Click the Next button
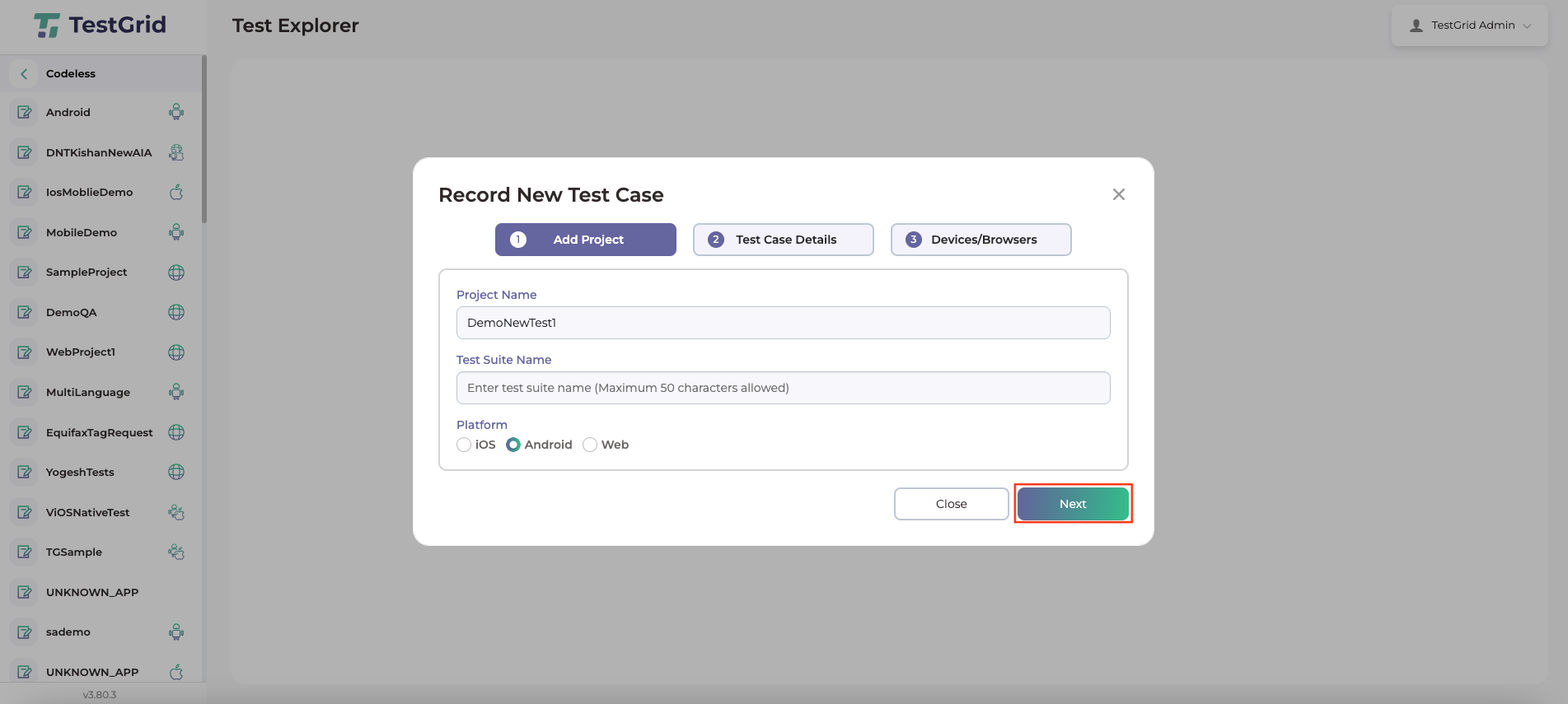 pos(1073,504)
